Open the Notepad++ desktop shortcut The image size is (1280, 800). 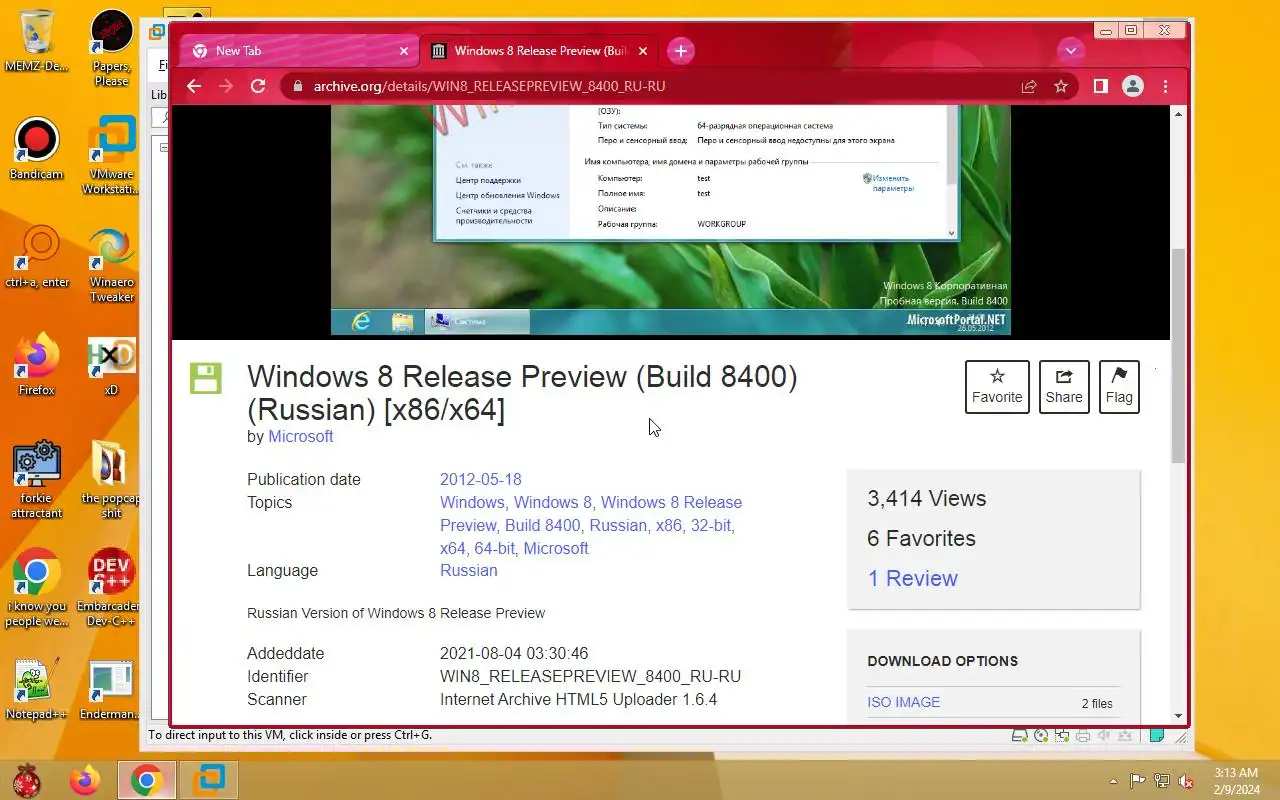point(37,690)
